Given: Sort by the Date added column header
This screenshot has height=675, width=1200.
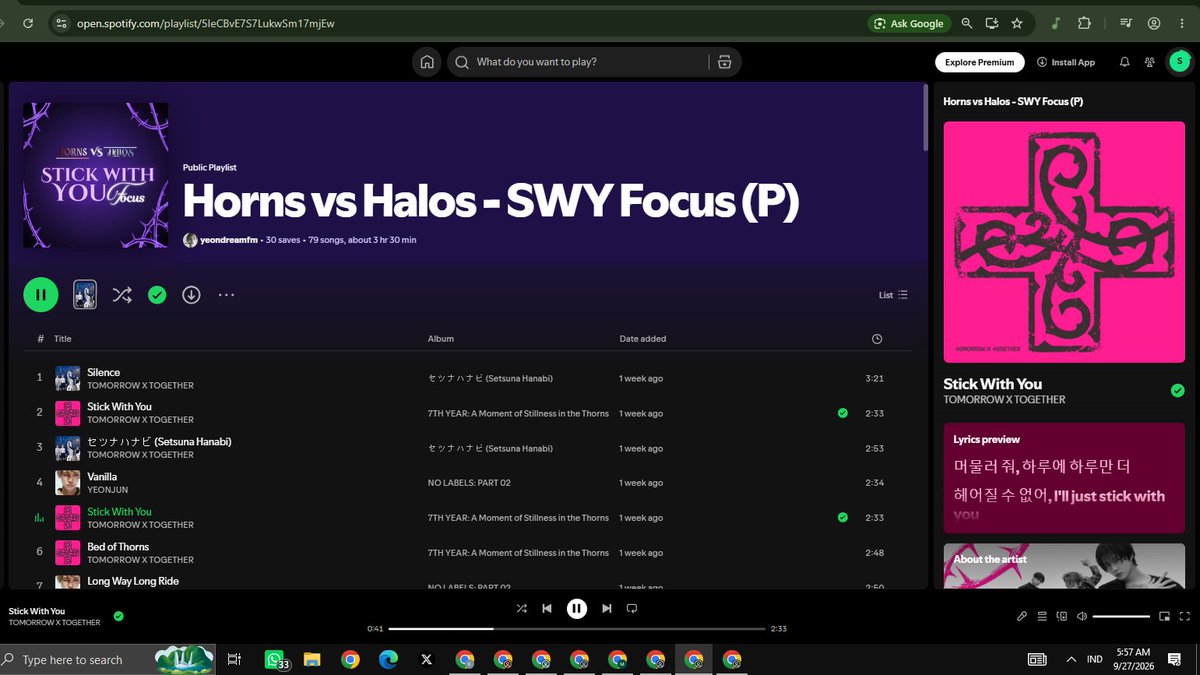Looking at the screenshot, I should (x=643, y=339).
